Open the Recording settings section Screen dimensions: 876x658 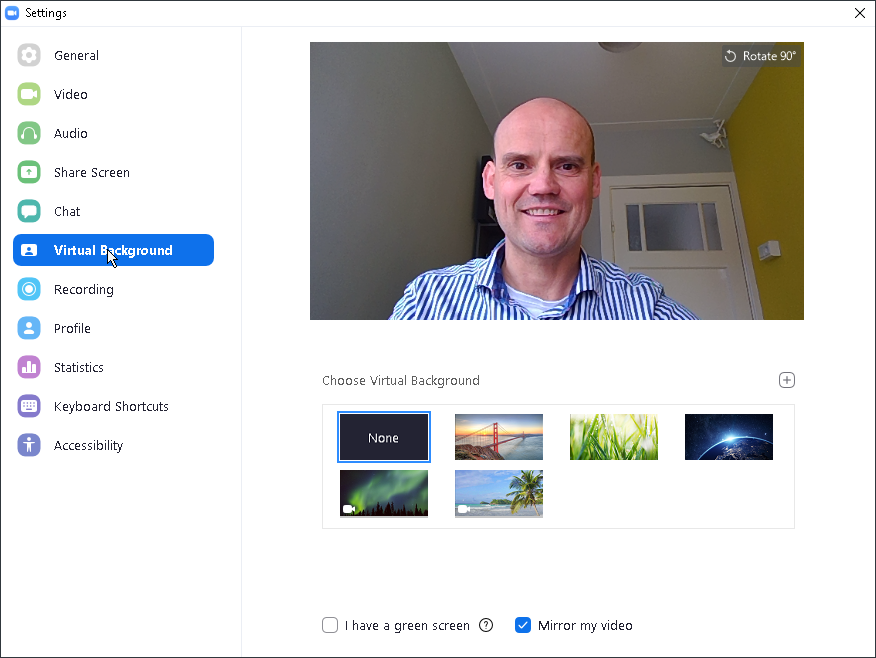(83, 289)
